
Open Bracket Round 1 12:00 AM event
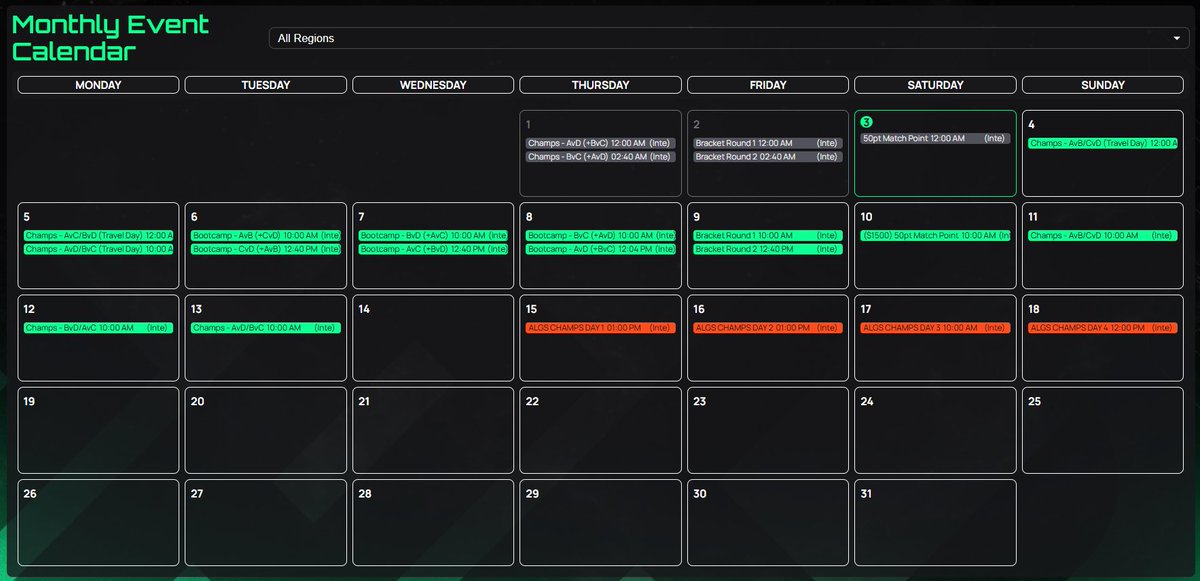pyautogui.click(x=768, y=143)
